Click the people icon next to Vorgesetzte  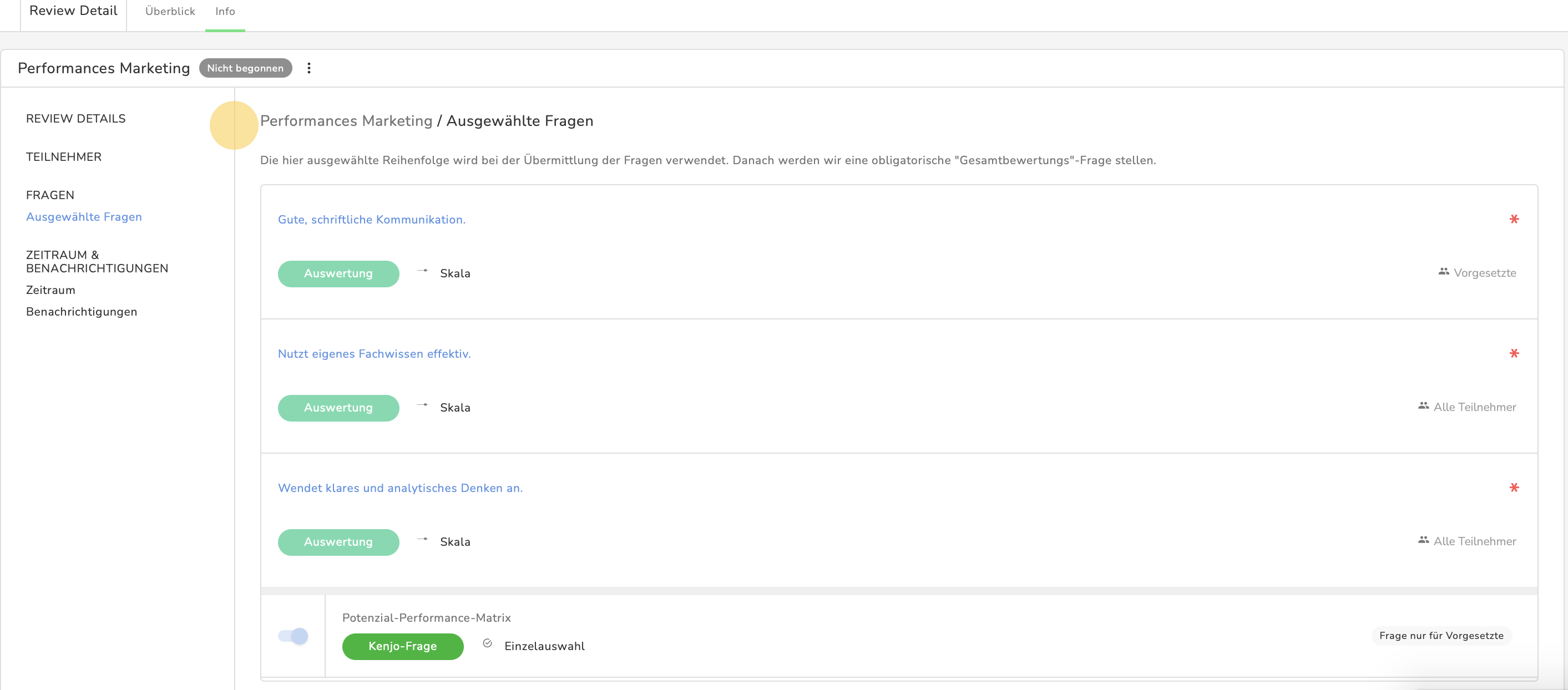click(1443, 272)
